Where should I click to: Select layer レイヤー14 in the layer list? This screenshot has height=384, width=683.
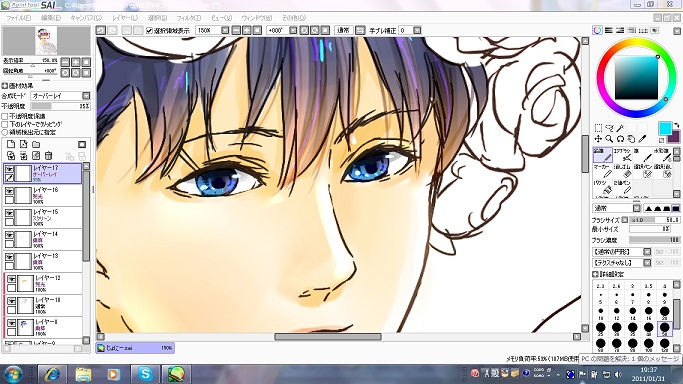point(42,239)
